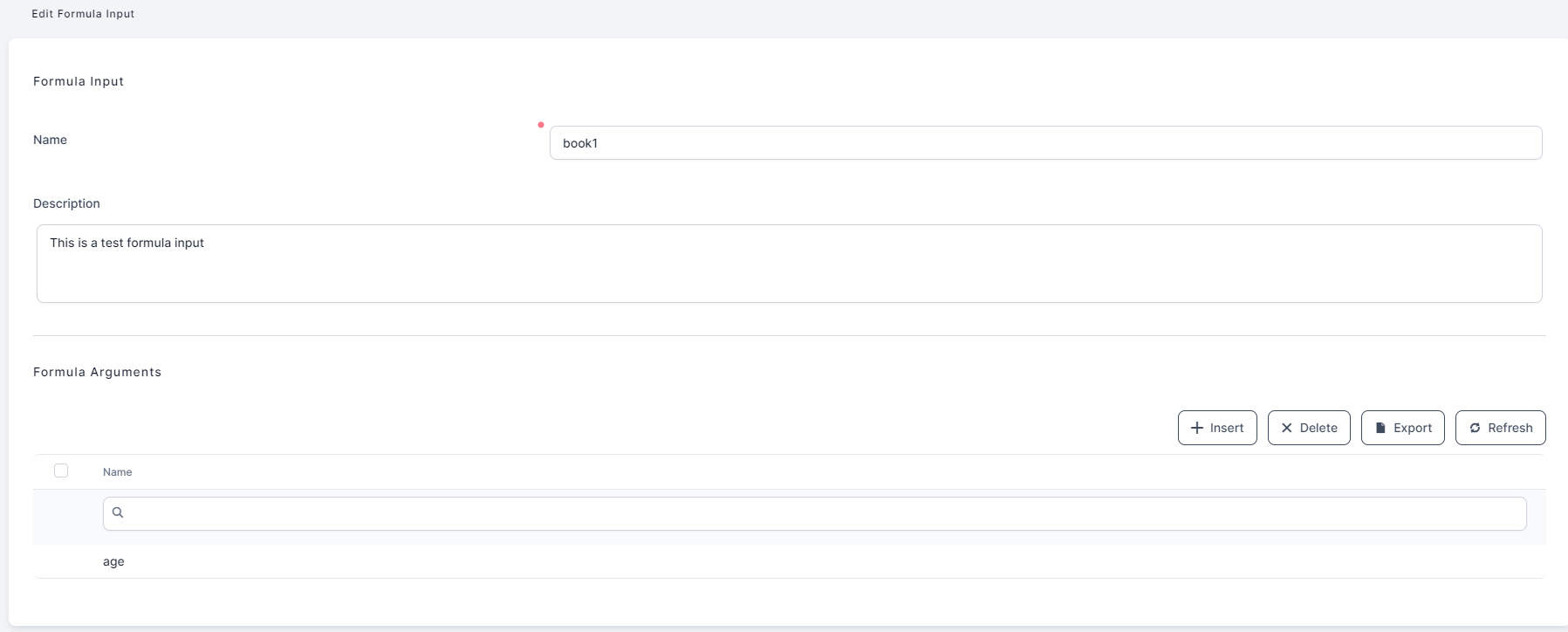The image size is (1568, 632).
Task: Click the red required marker beside Name
Action: coord(541,125)
